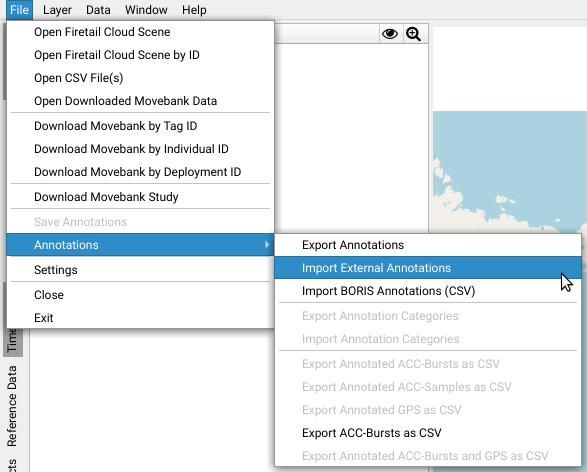Choose Download Movebank by Individual ID

click(140, 149)
